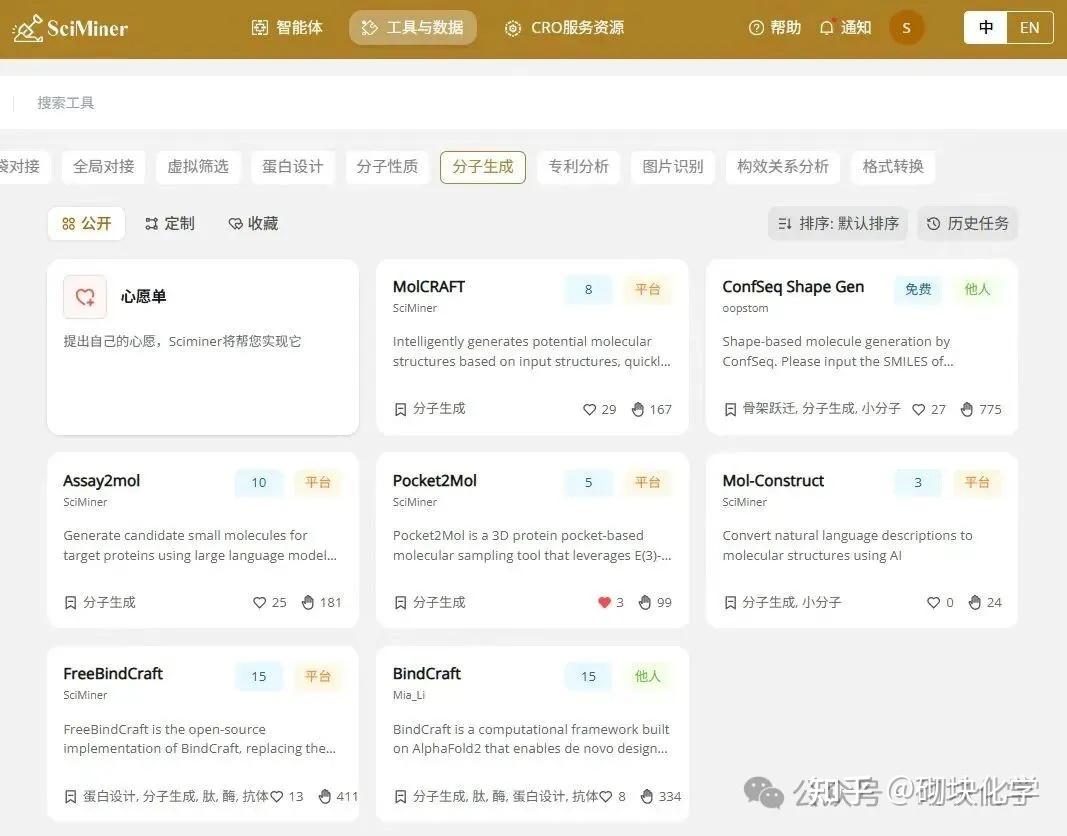Viewport: 1067px width, 836px height.
Task: Switch to the 定制 custom view
Action: click(x=170, y=223)
